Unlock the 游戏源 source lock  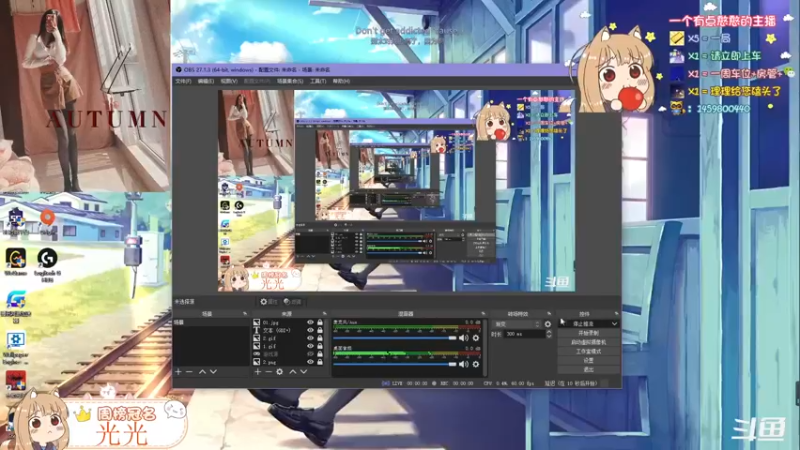tap(320, 354)
